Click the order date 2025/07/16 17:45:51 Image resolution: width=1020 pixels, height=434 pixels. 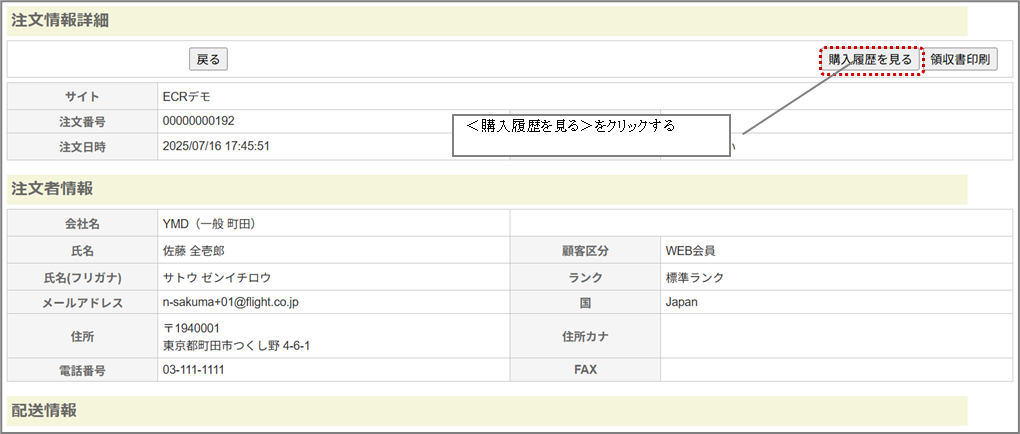[216, 146]
